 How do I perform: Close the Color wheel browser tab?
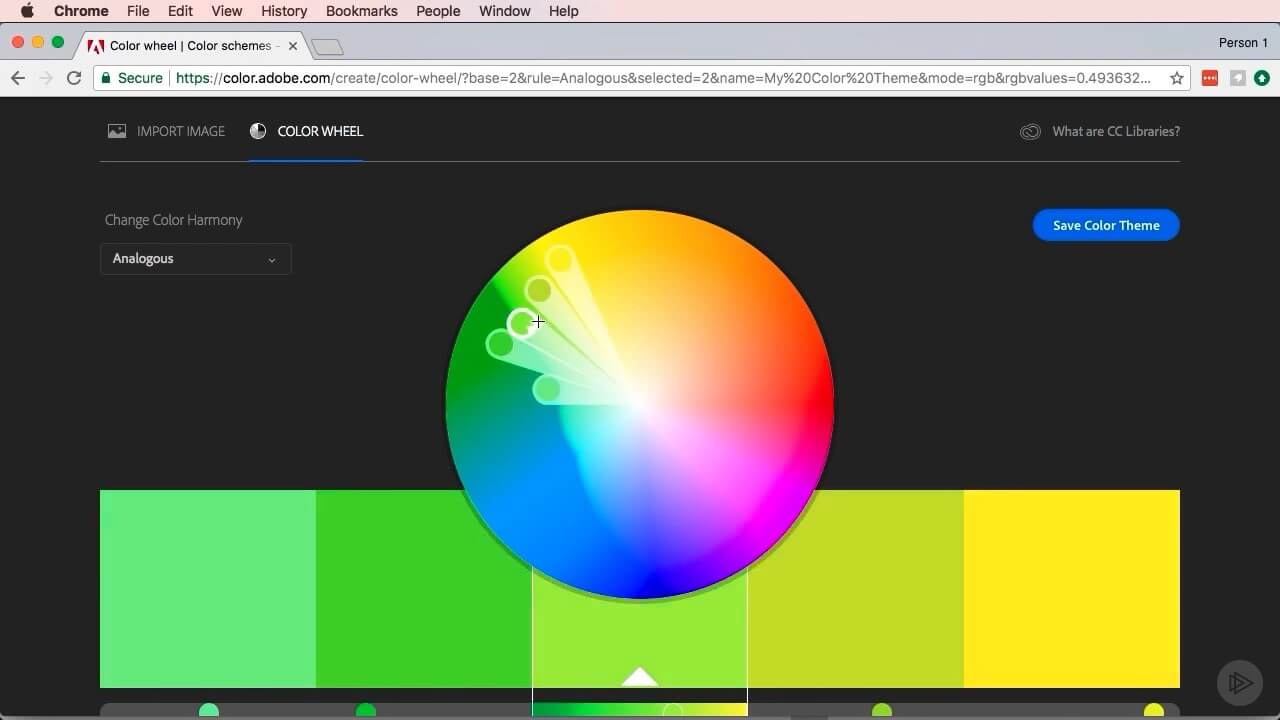293,46
